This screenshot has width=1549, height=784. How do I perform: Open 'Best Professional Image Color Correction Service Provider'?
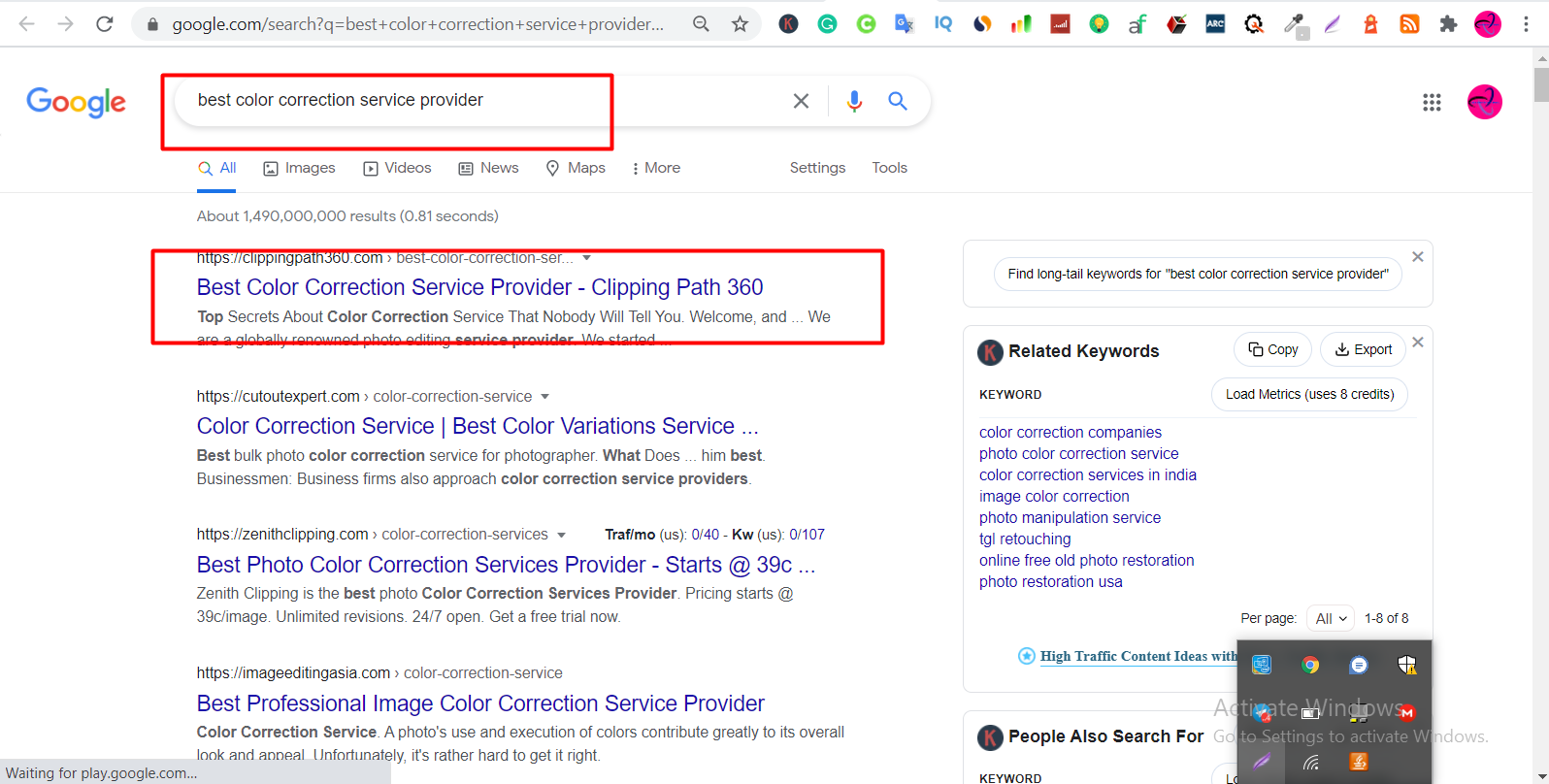pos(480,703)
